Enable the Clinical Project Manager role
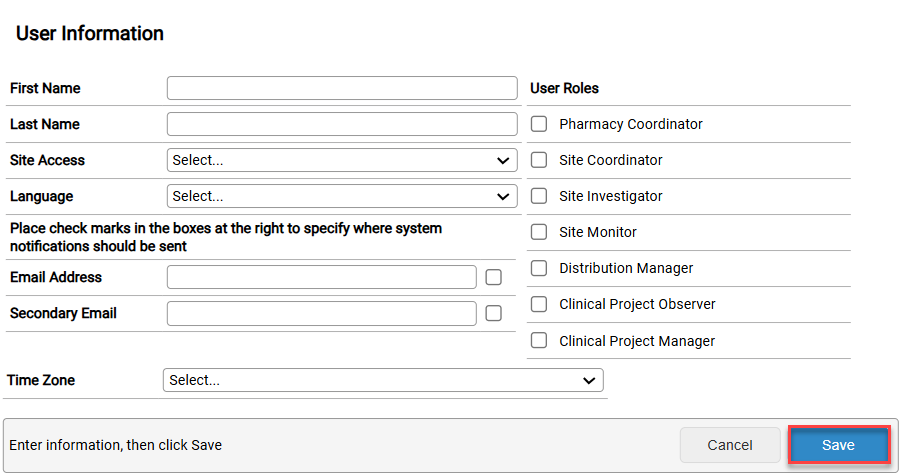The height and width of the screenshot is (473, 904). [539, 341]
